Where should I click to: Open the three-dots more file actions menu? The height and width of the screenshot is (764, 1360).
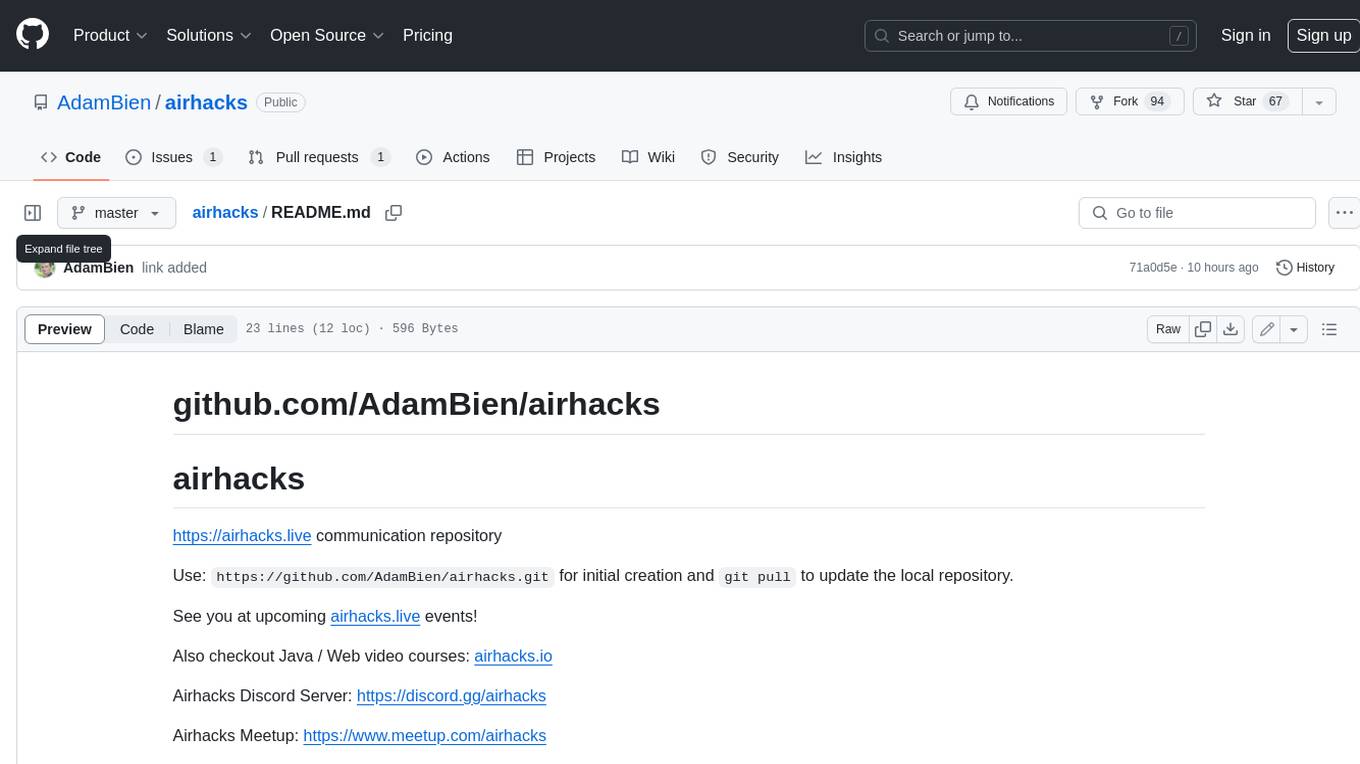point(1345,213)
